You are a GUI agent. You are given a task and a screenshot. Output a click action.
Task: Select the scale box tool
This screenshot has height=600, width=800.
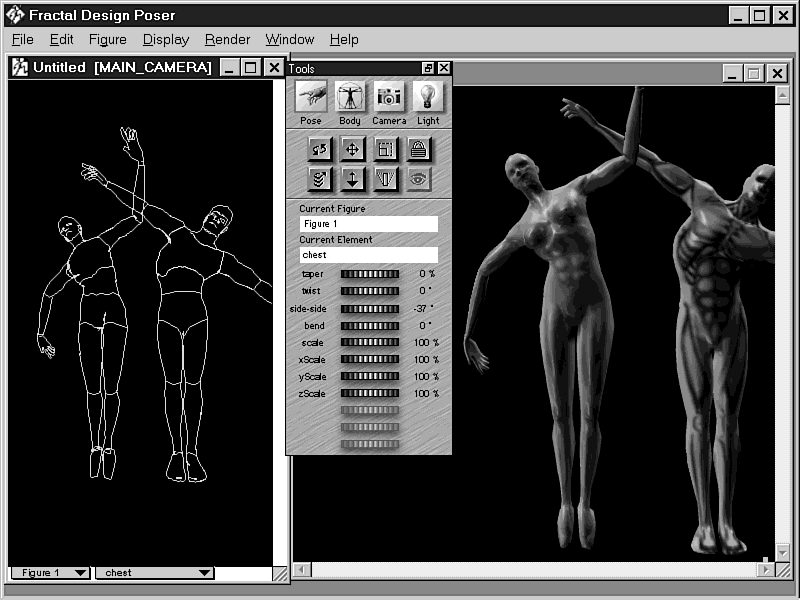click(385, 149)
